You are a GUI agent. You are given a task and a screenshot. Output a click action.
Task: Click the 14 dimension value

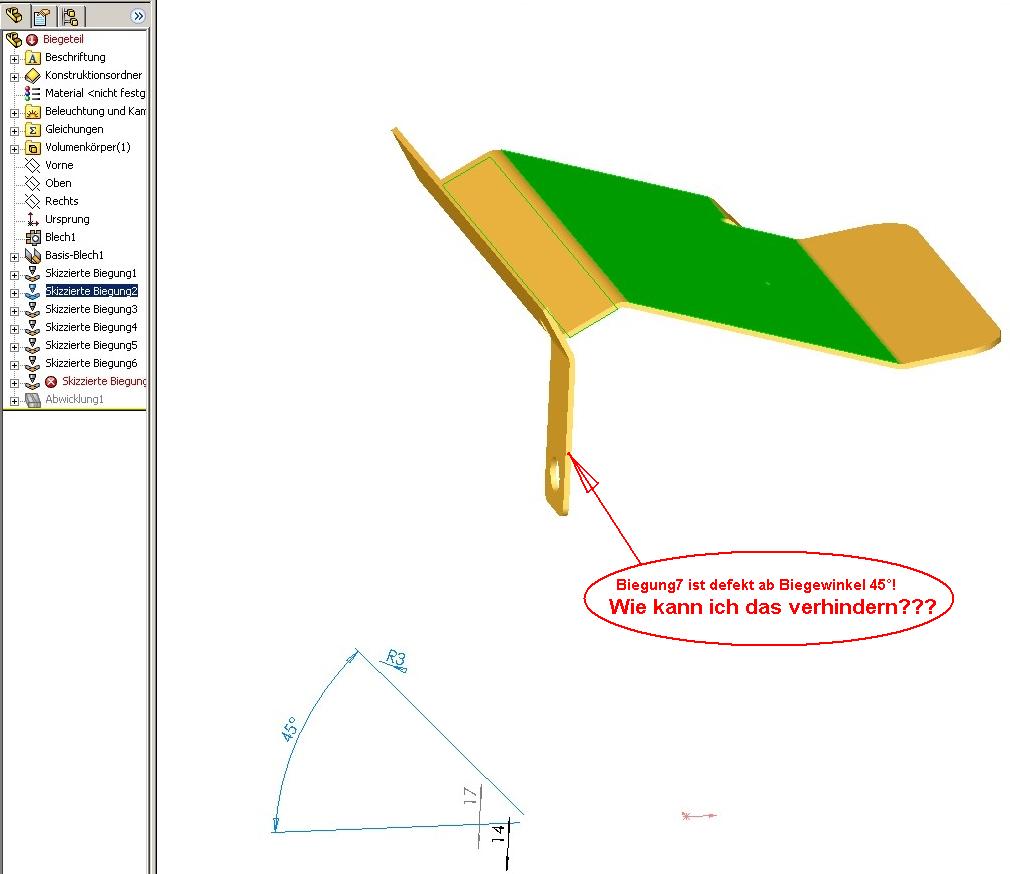pyautogui.click(x=499, y=833)
